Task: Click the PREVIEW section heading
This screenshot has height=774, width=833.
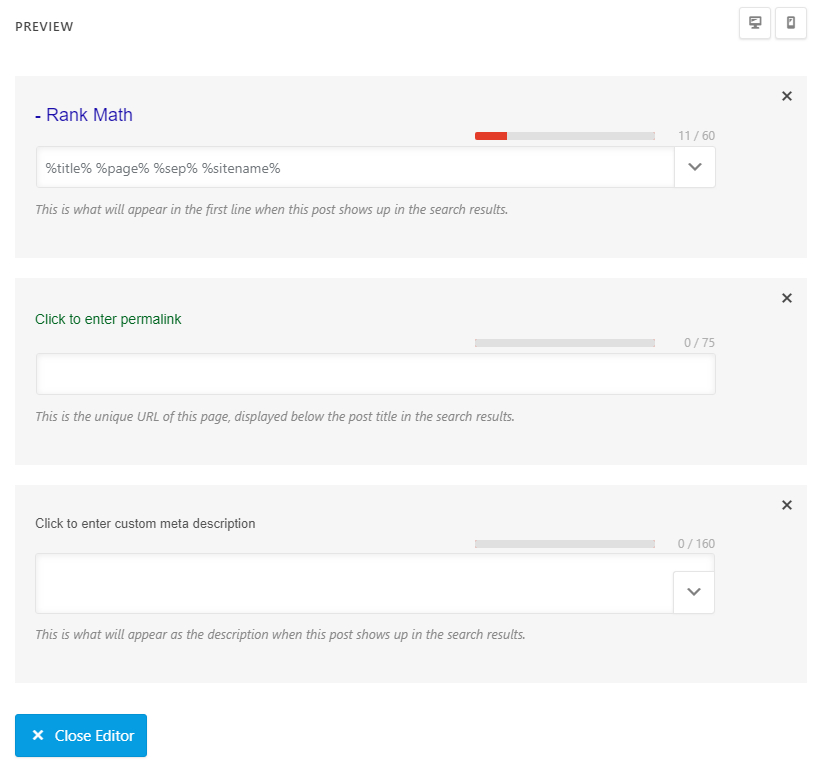Action: click(x=44, y=26)
